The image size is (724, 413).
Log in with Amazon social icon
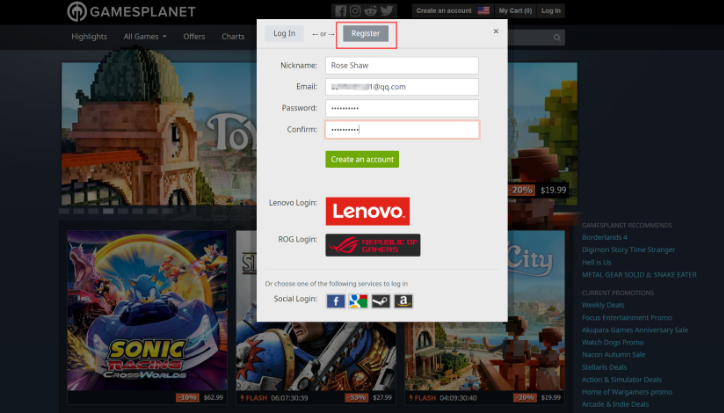(x=403, y=301)
